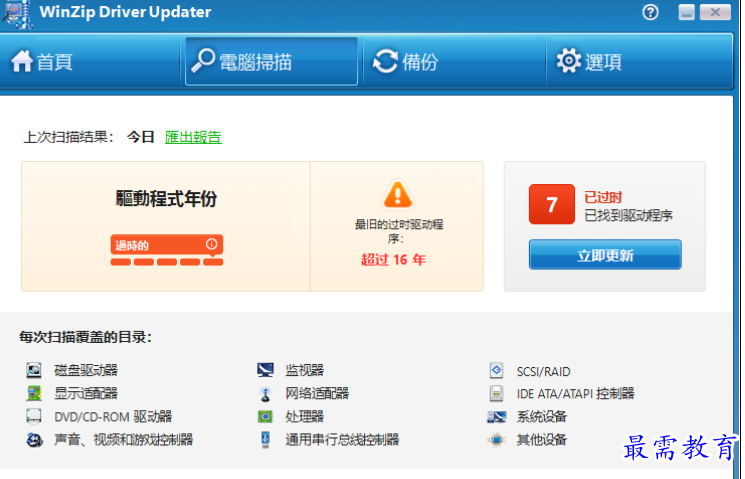Image resolution: width=745 pixels, height=479 pixels.
Task: Open the 選項 options tab
Action: coord(639,61)
